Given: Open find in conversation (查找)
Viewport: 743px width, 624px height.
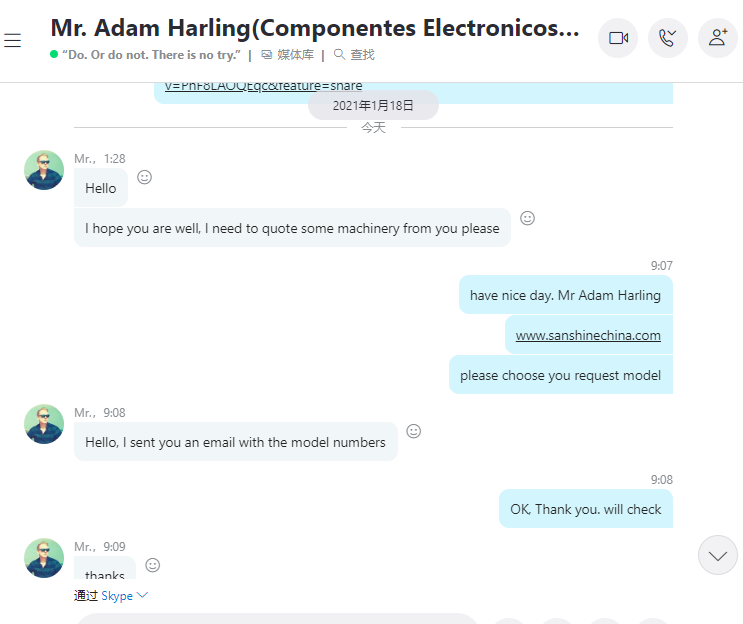Looking at the screenshot, I should (x=354, y=55).
